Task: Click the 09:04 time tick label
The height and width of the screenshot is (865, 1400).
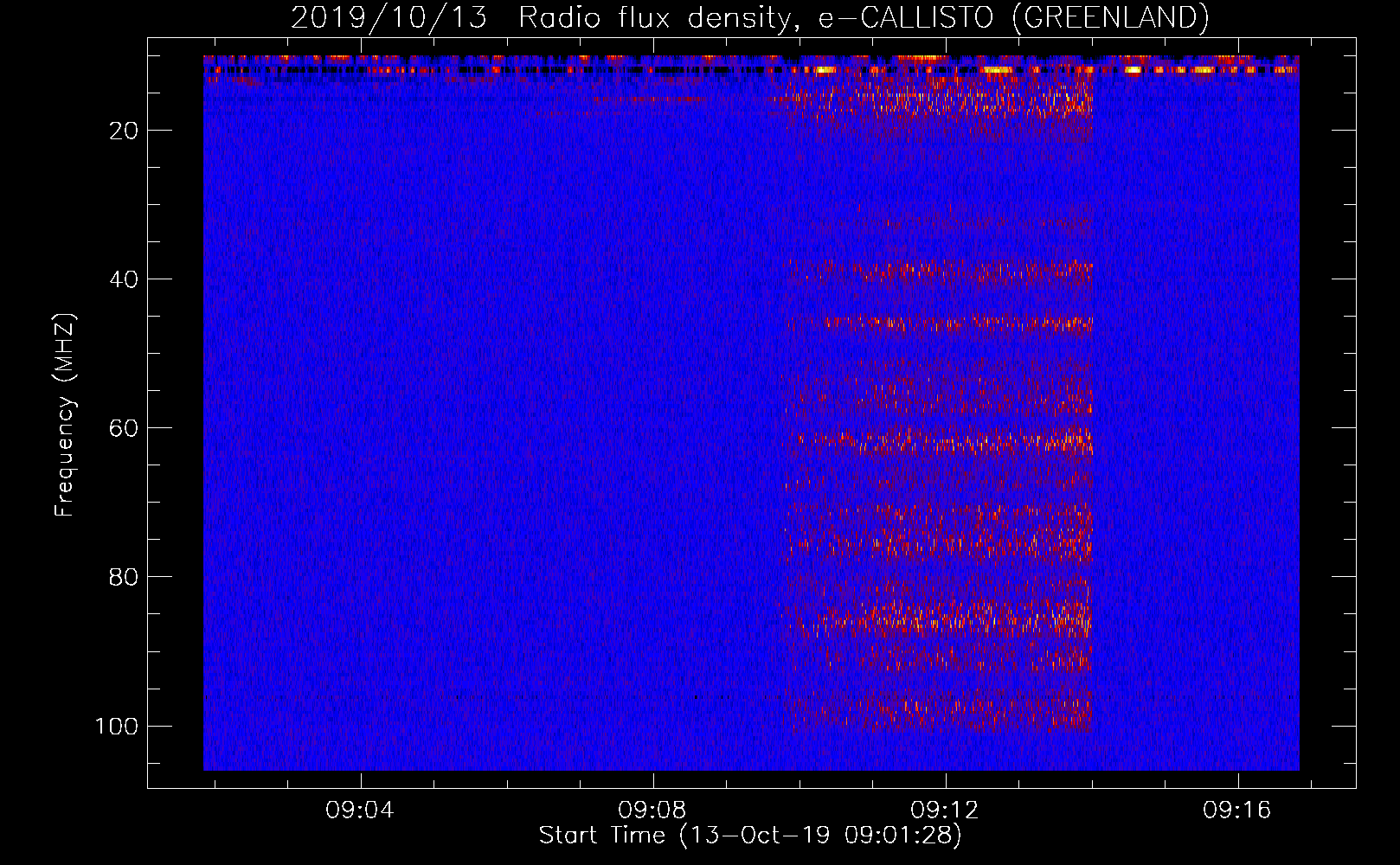Action: click(x=360, y=811)
